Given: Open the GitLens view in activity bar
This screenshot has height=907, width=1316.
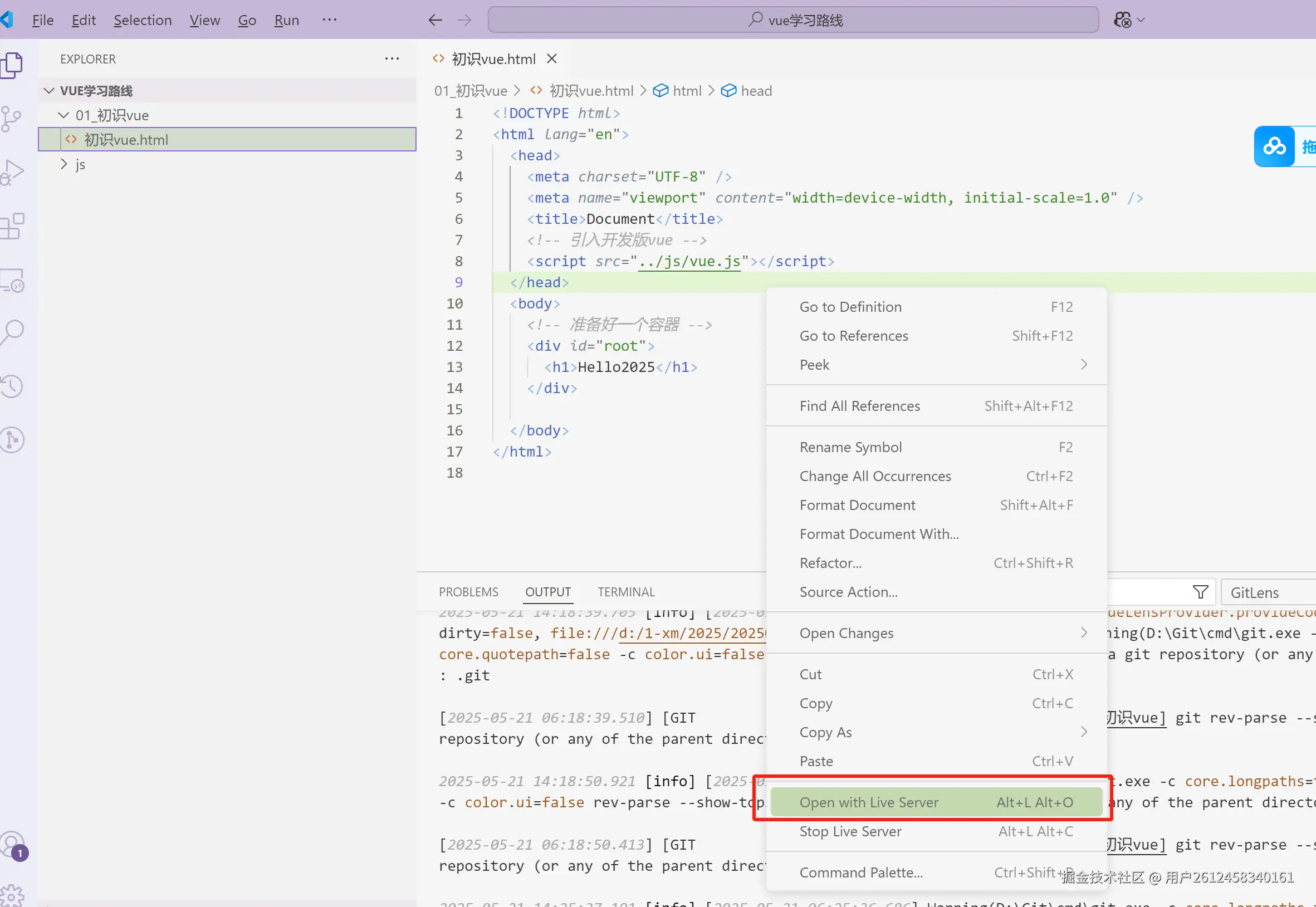Looking at the screenshot, I should click(x=12, y=439).
